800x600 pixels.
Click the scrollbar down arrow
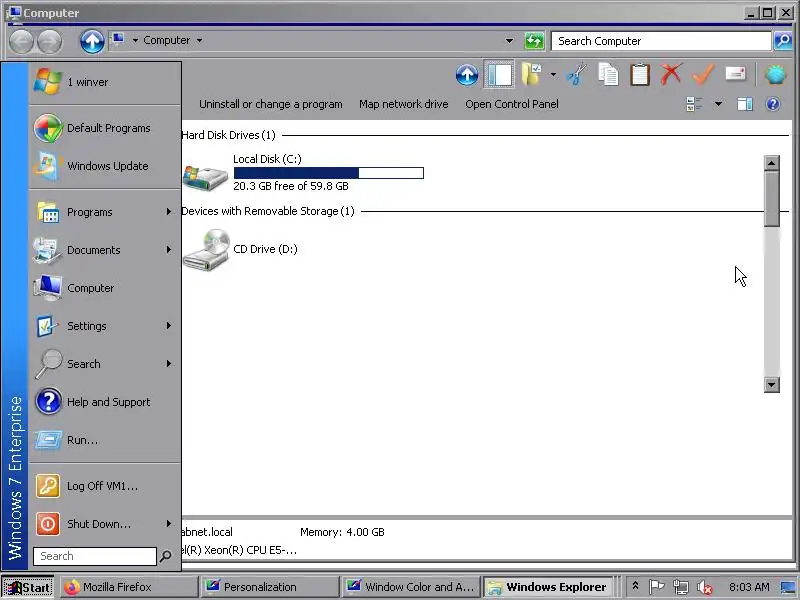pyautogui.click(x=772, y=385)
